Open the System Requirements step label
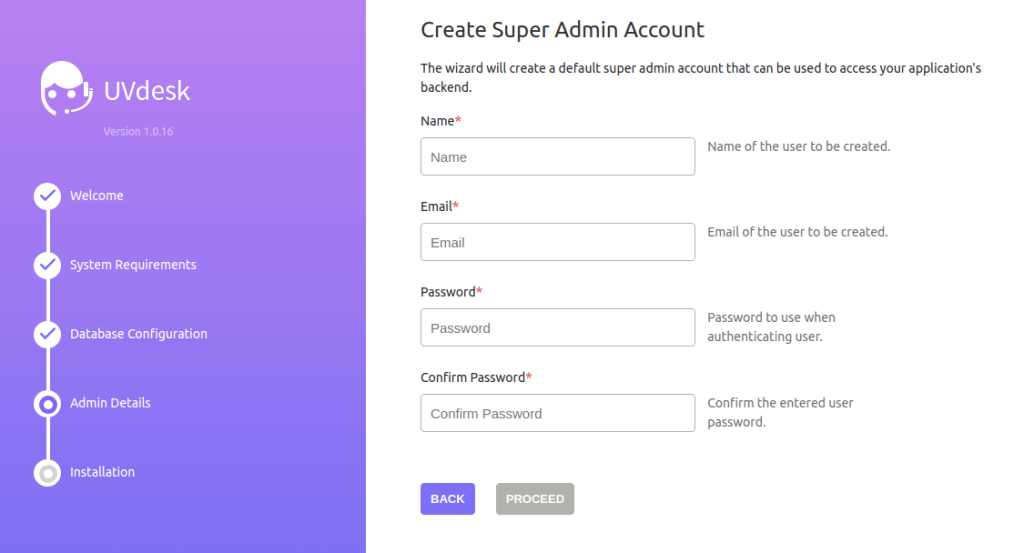The height and width of the screenshot is (553, 1024). 133,265
